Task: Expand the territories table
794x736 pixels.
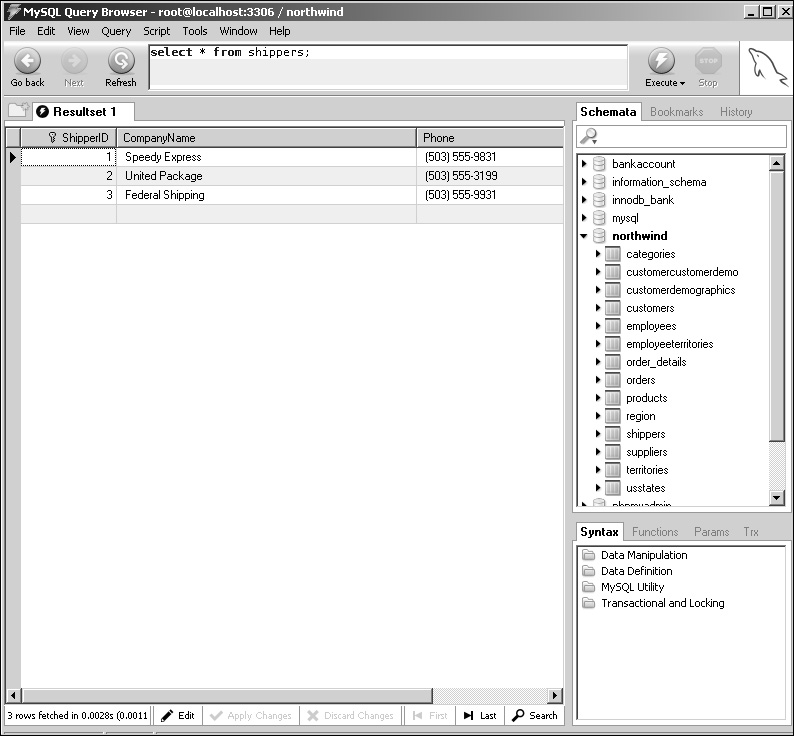Action: coord(598,470)
